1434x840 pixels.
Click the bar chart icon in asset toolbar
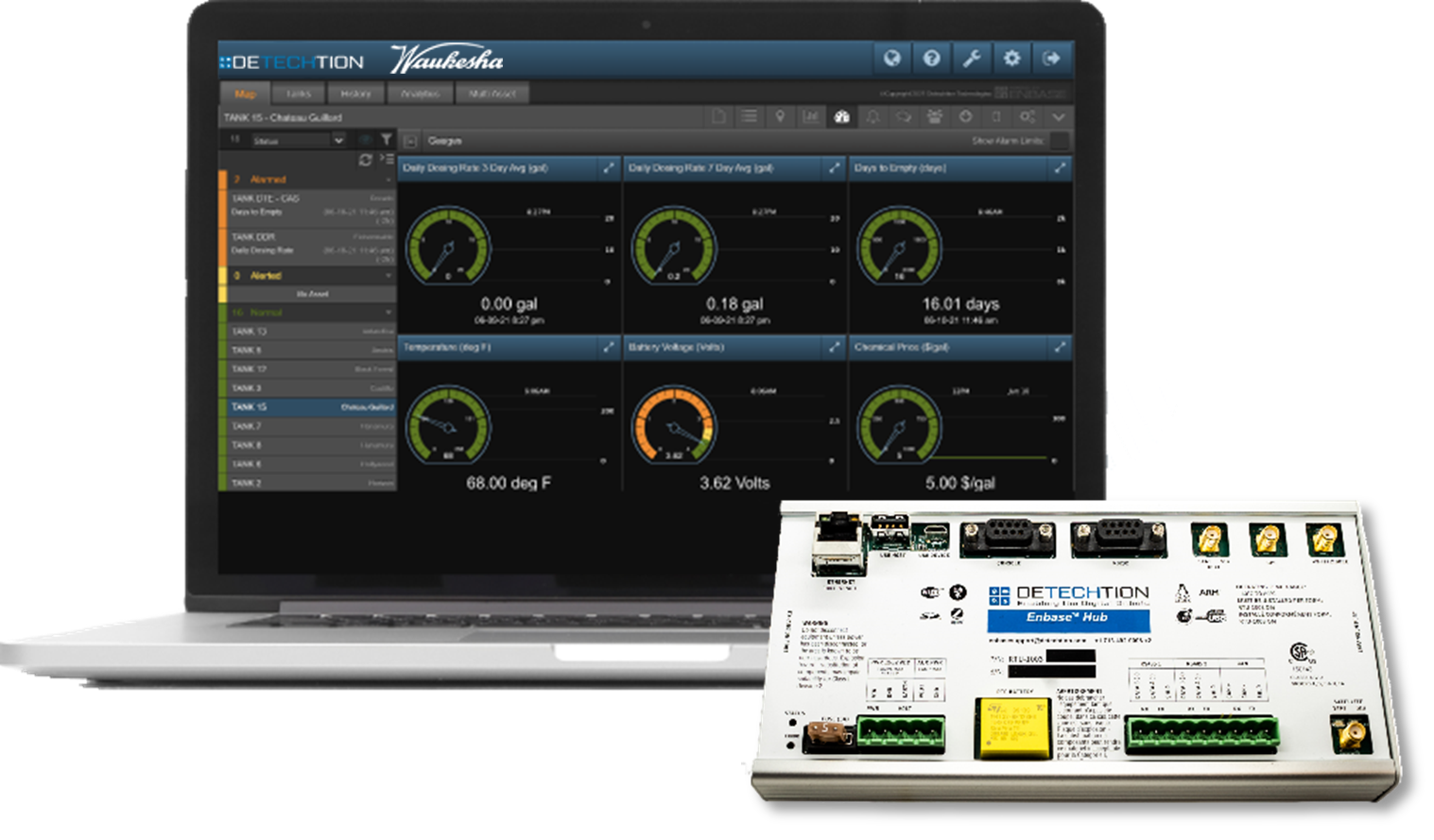coord(811,117)
